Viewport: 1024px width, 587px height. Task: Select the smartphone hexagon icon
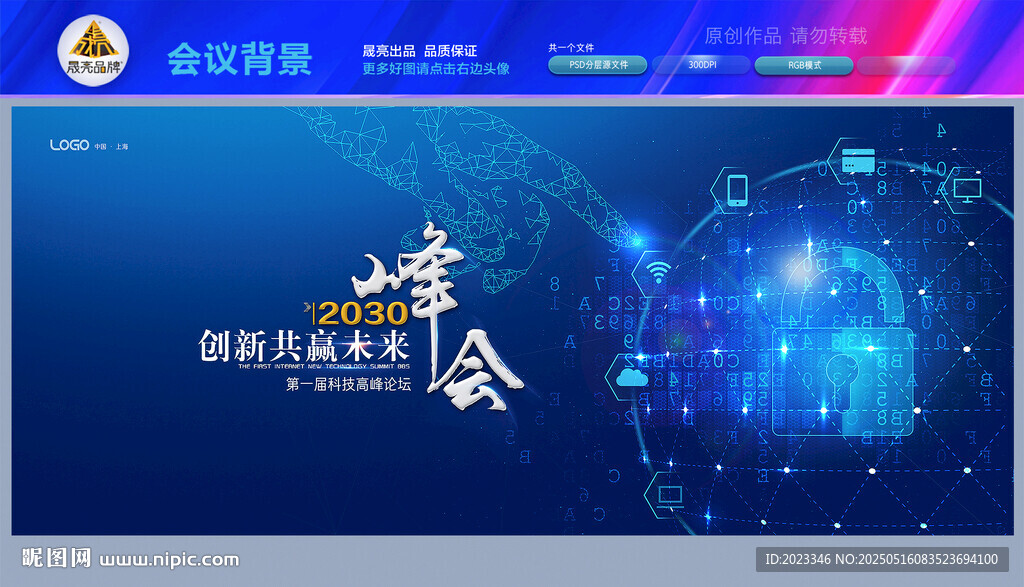point(737,191)
